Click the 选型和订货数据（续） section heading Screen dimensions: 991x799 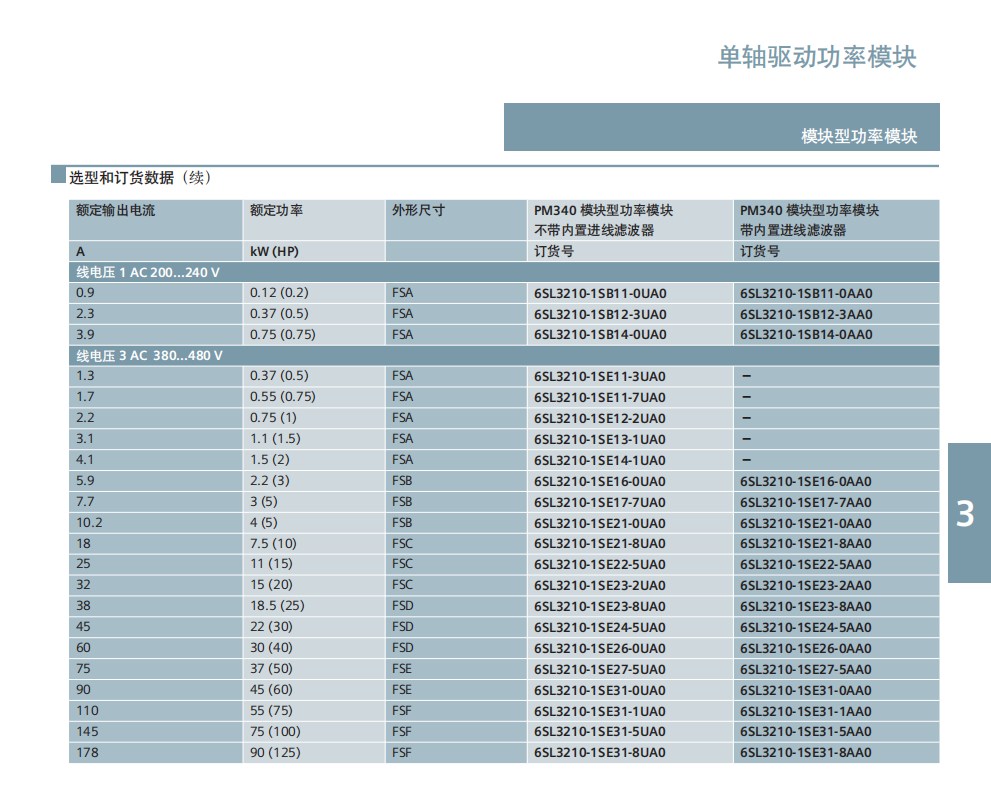[139, 178]
